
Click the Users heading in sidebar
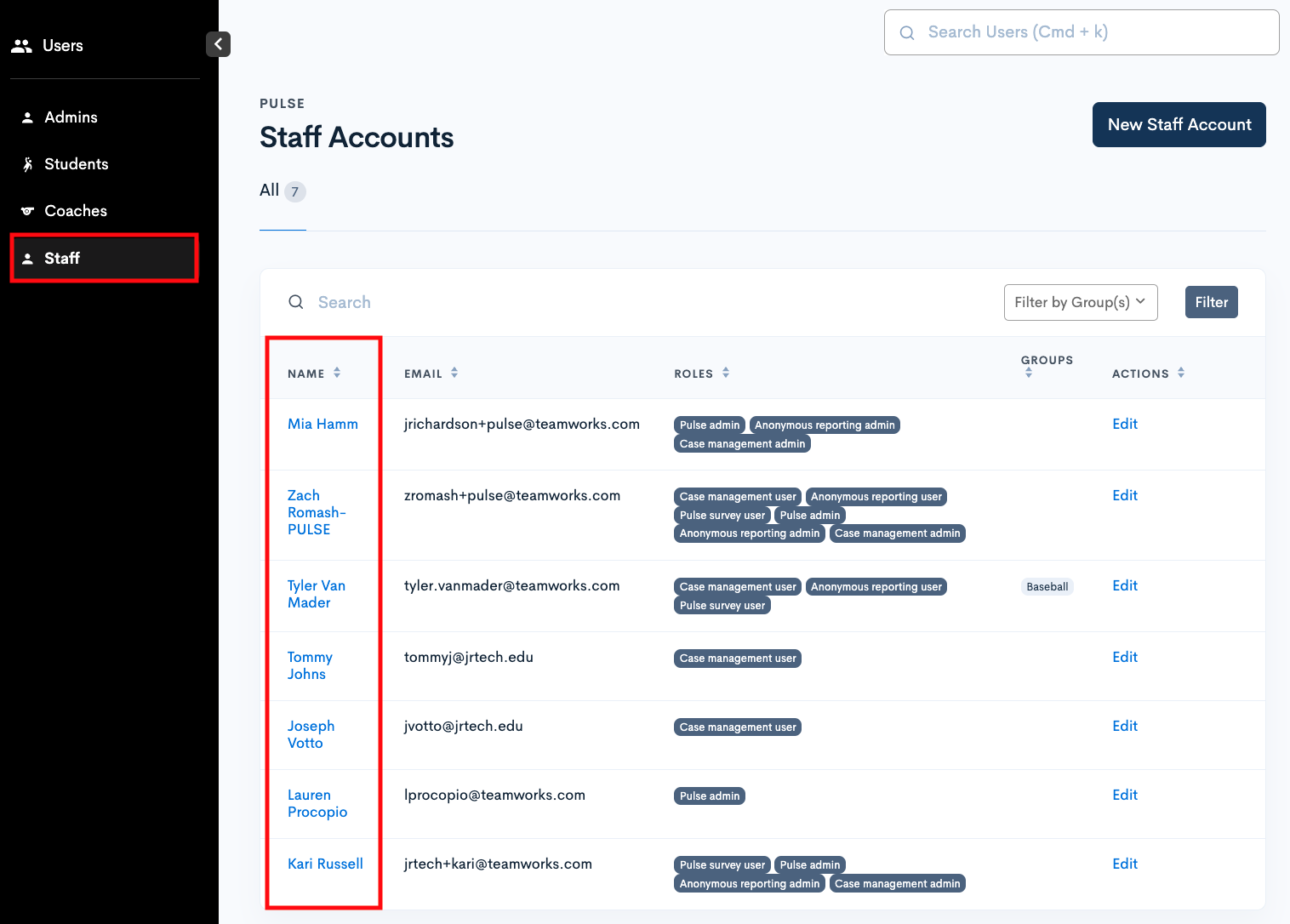tap(63, 46)
